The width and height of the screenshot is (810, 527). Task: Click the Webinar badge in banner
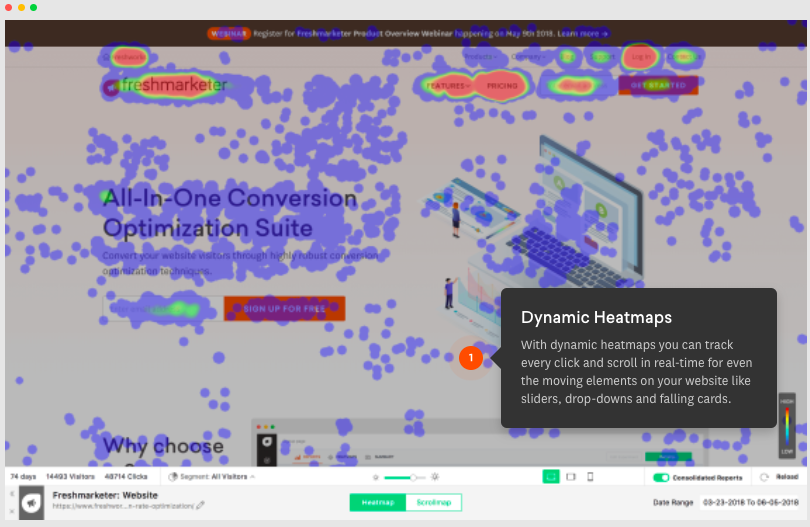229,34
